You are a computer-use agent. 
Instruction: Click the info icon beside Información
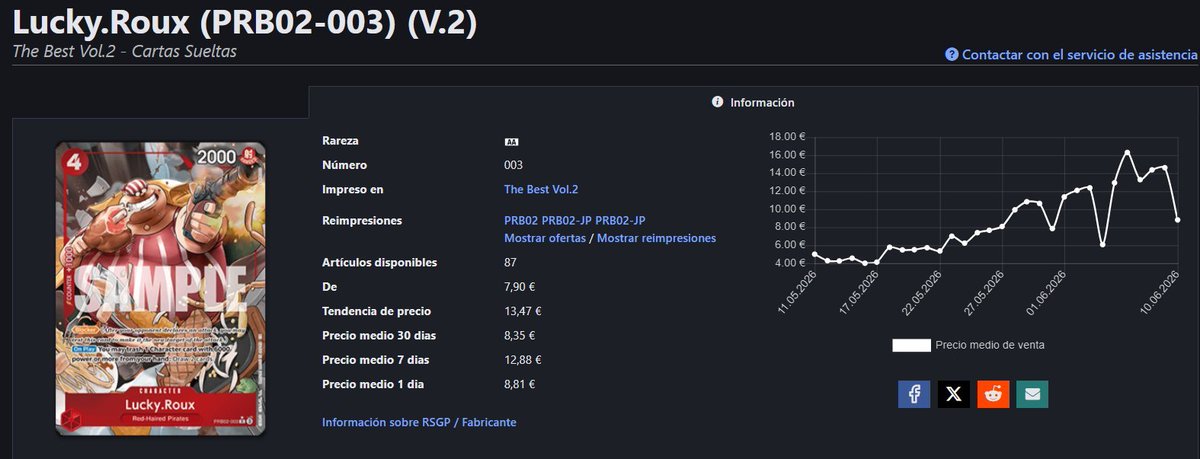pyautogui.click(x=717, y=102)
